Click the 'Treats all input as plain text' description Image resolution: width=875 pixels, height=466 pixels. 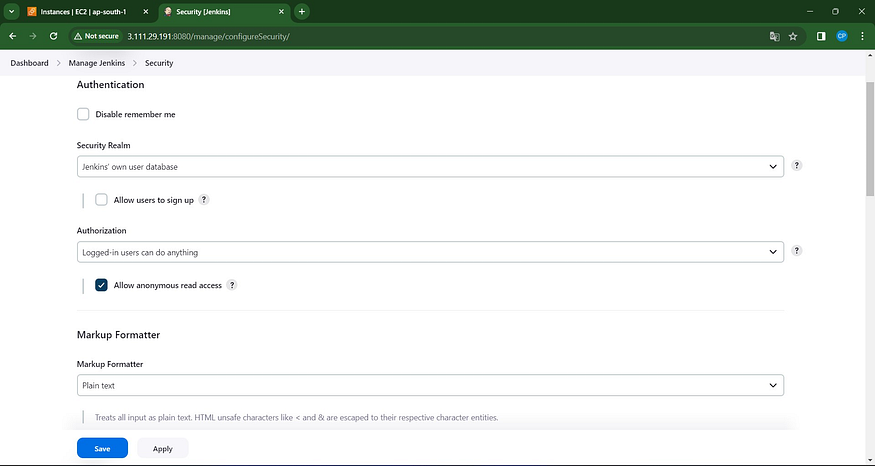(296, 417)
